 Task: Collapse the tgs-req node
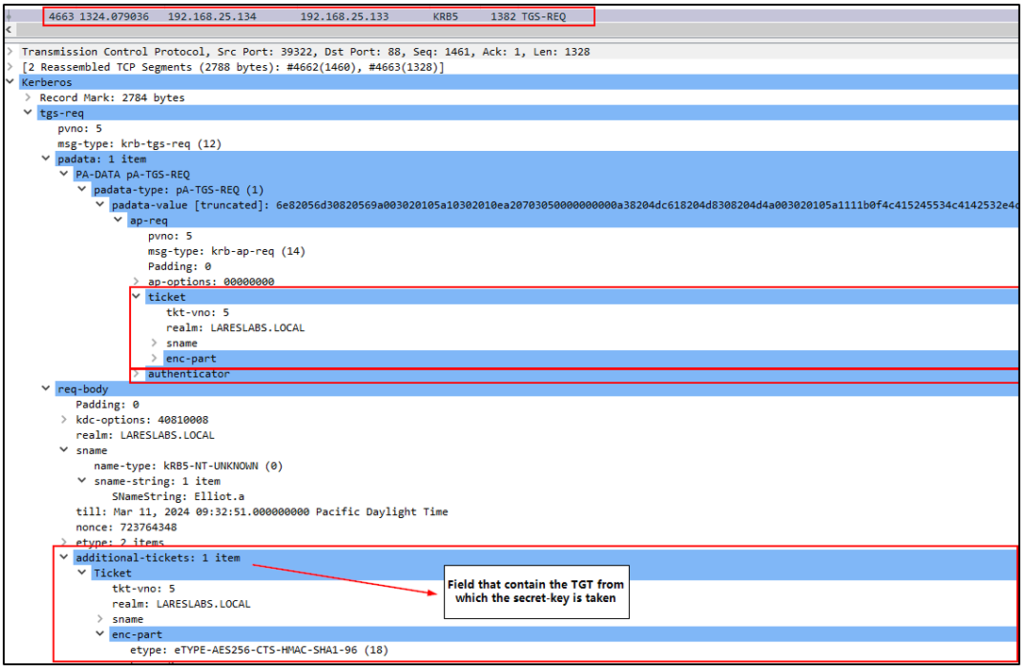point(28,113)
